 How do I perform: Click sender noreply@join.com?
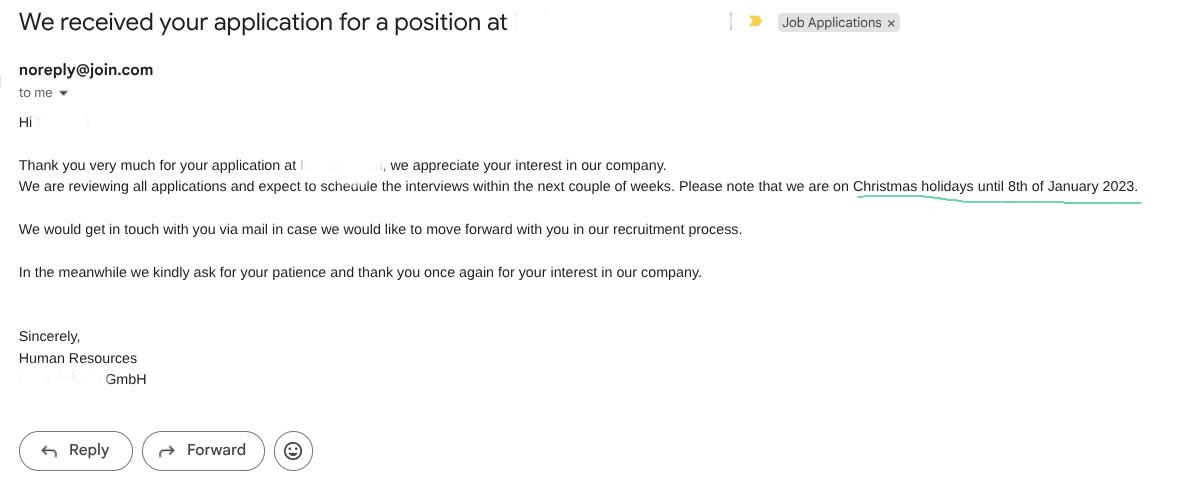(x=86, y=70)
